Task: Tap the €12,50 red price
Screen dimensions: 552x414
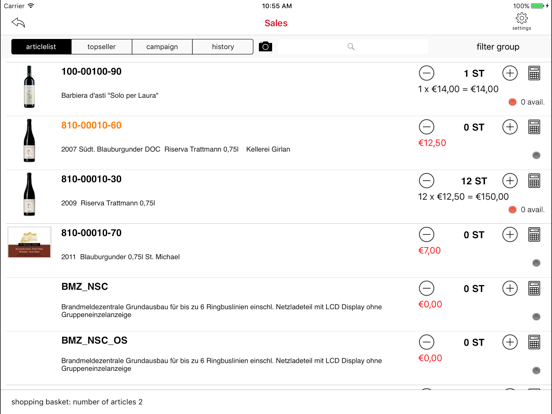Action: click(x=432, y=143)
